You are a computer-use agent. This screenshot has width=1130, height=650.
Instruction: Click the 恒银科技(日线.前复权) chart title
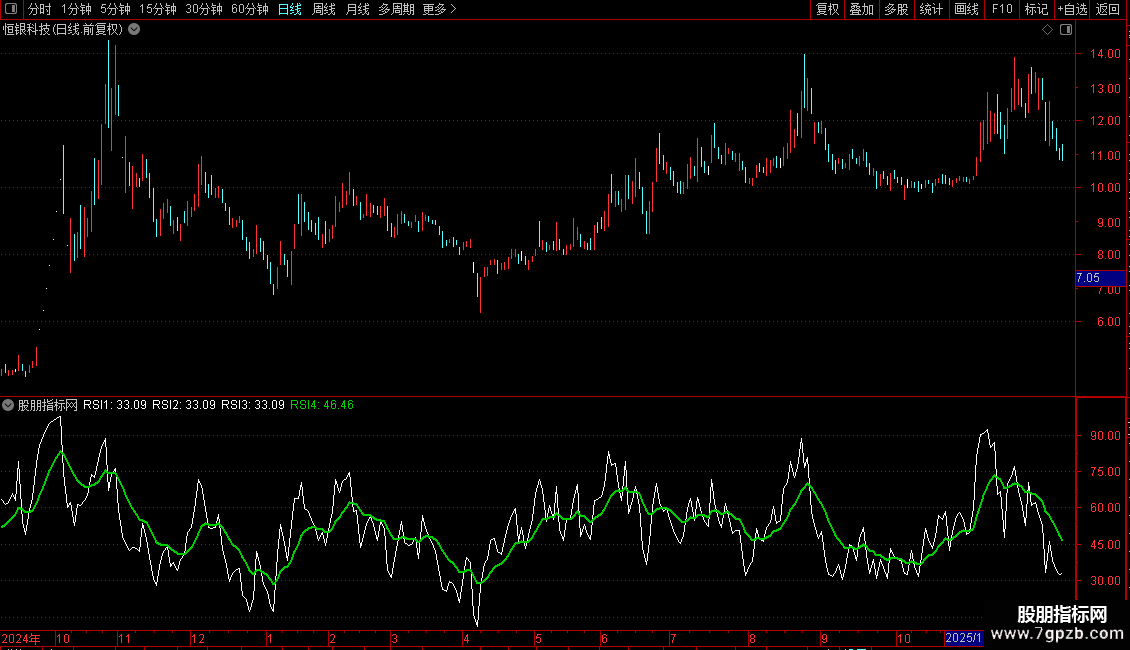(x=63, y=30)
